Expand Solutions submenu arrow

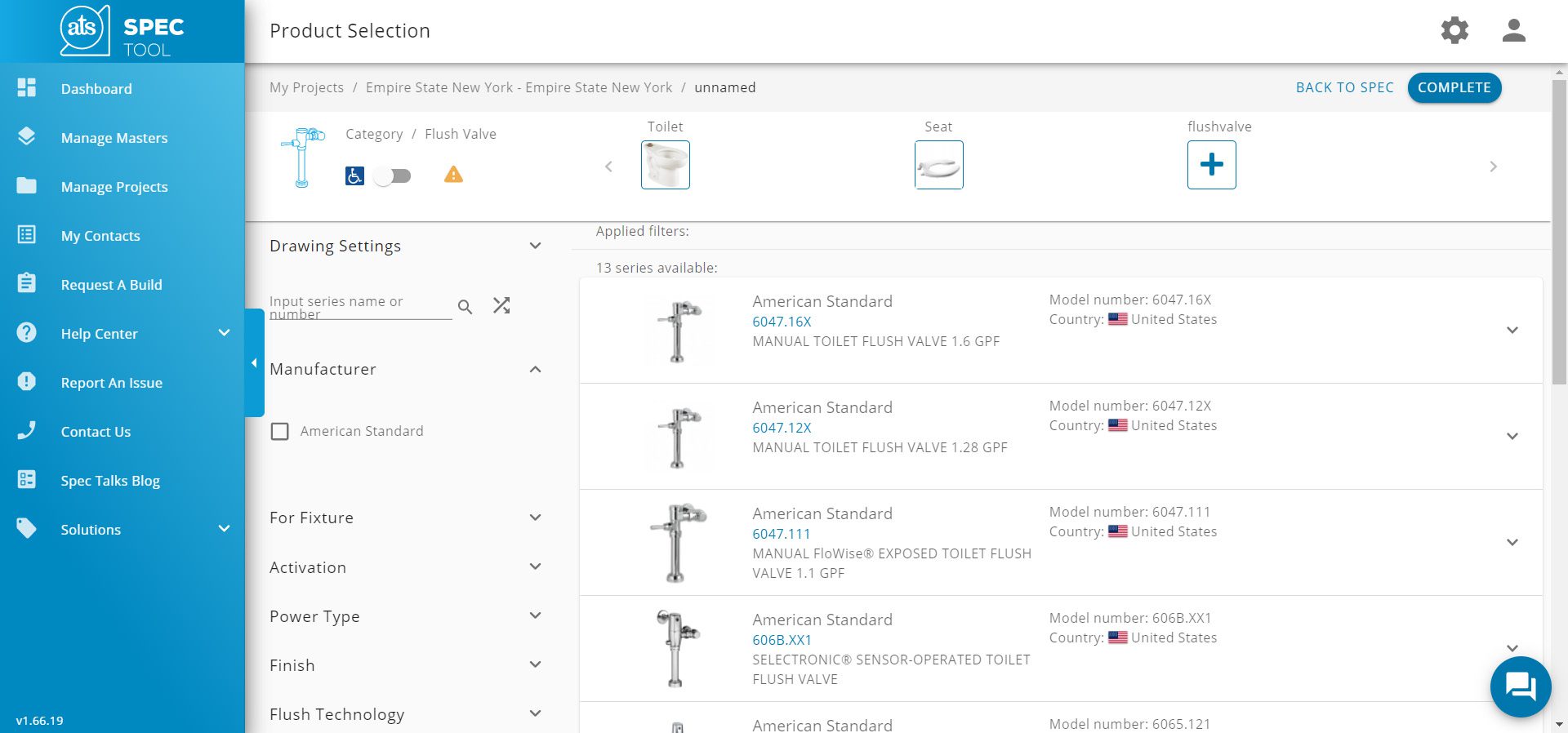coord(224,528)
